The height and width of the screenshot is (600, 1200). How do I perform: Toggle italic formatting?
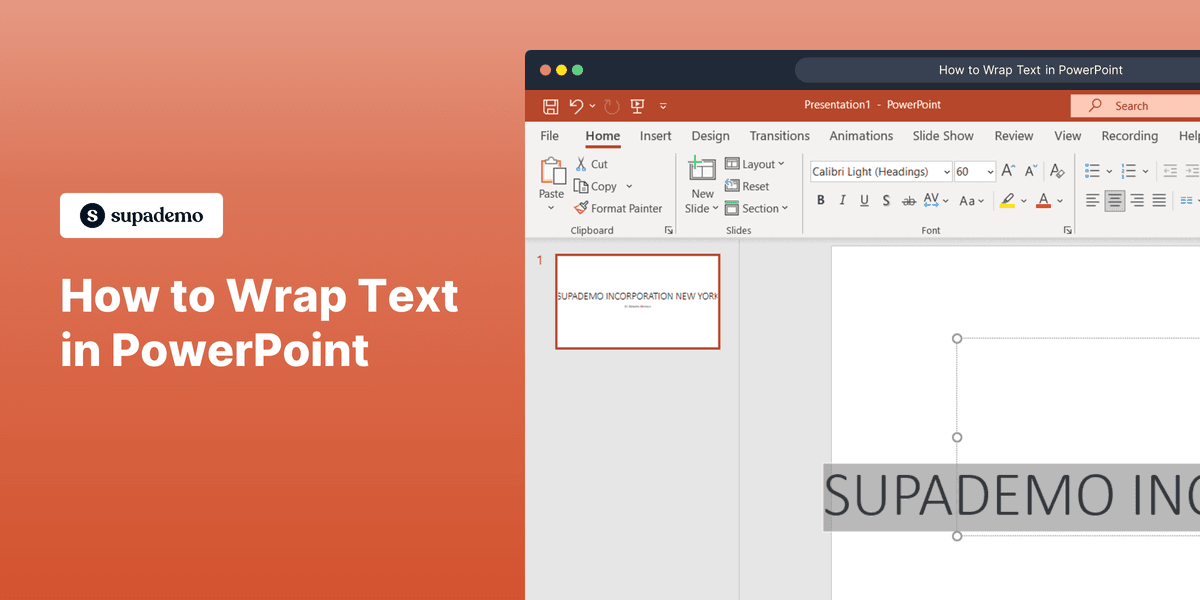pos(842,200)
